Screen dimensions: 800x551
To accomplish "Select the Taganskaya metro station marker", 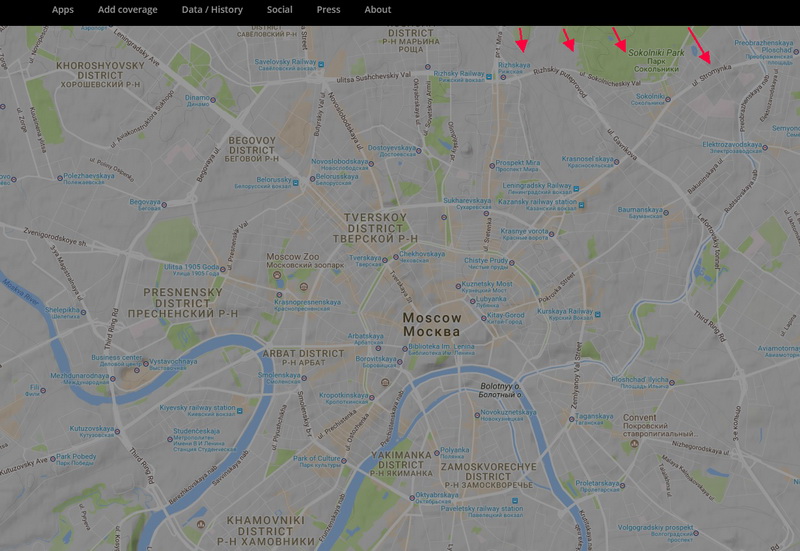I will pos(571,419).
